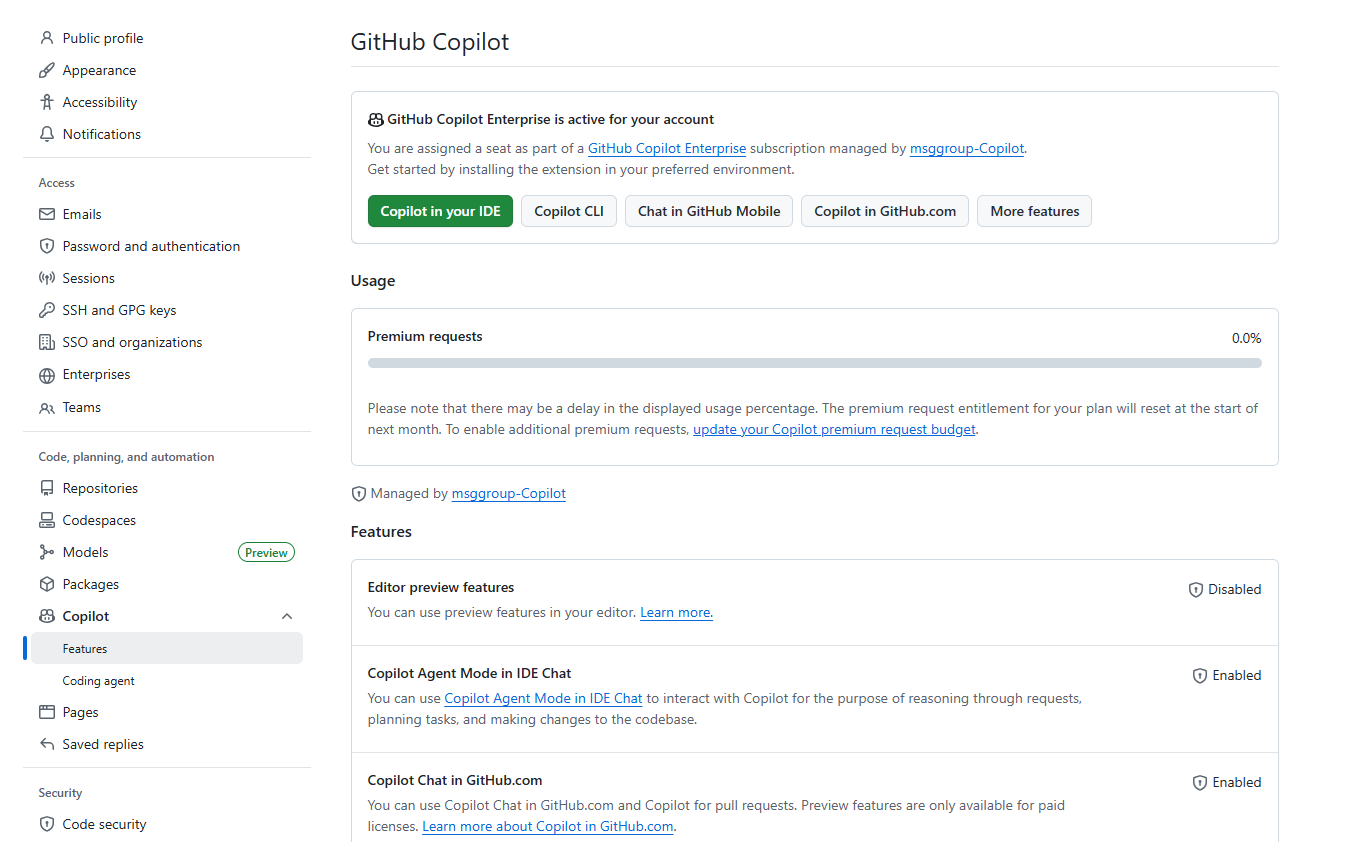Open the Coding agent submenu item

(167, 680)
